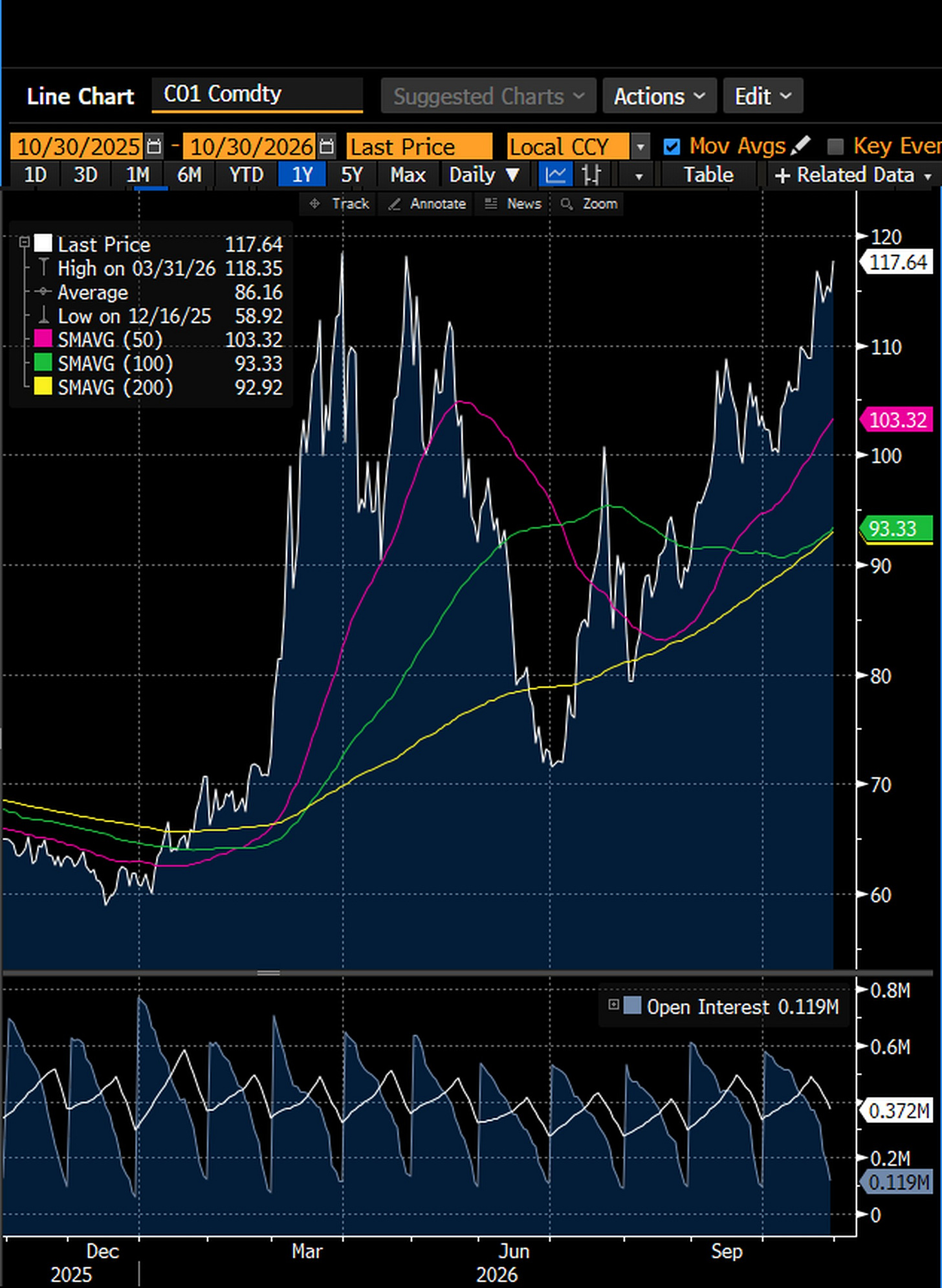Click the Low on 12/16/25 marker icon
Viewport: 942px width, 1288px height.
coord(43,316)
